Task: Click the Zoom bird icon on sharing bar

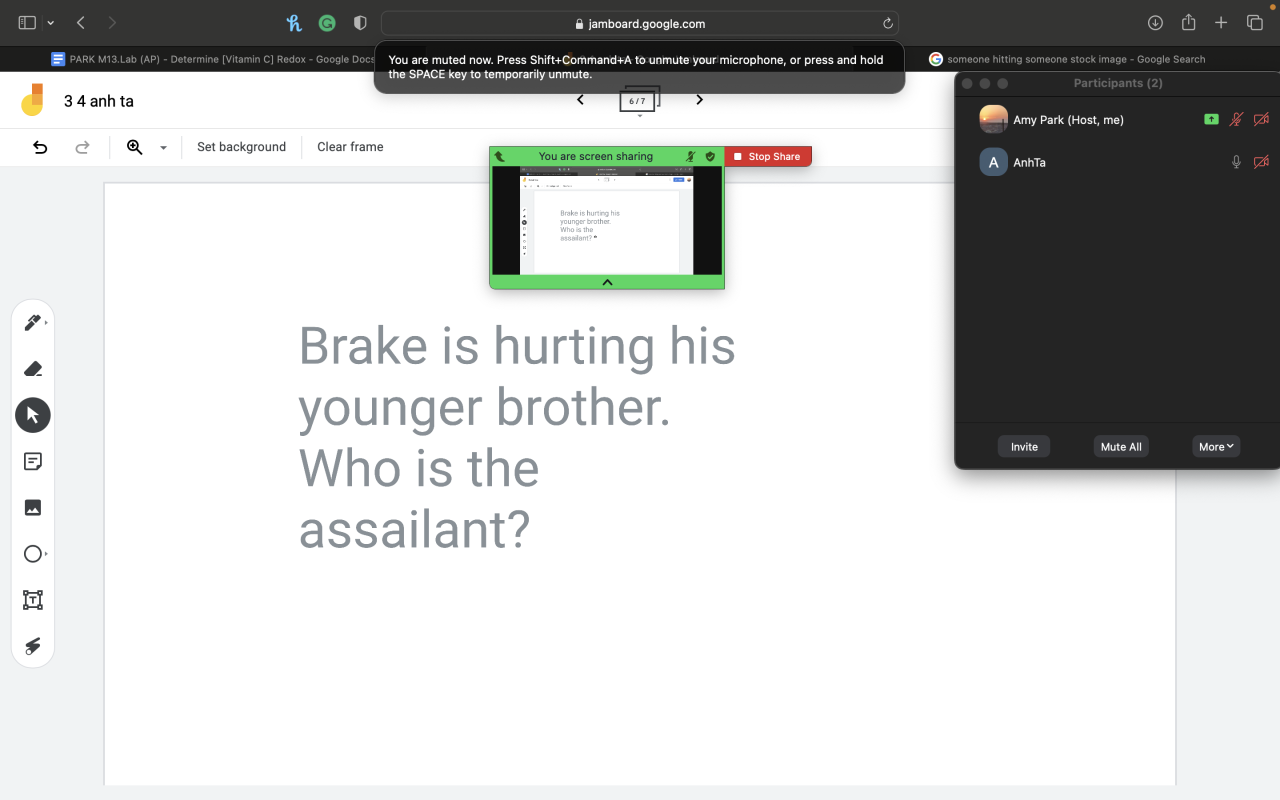Action: point(500,157)
